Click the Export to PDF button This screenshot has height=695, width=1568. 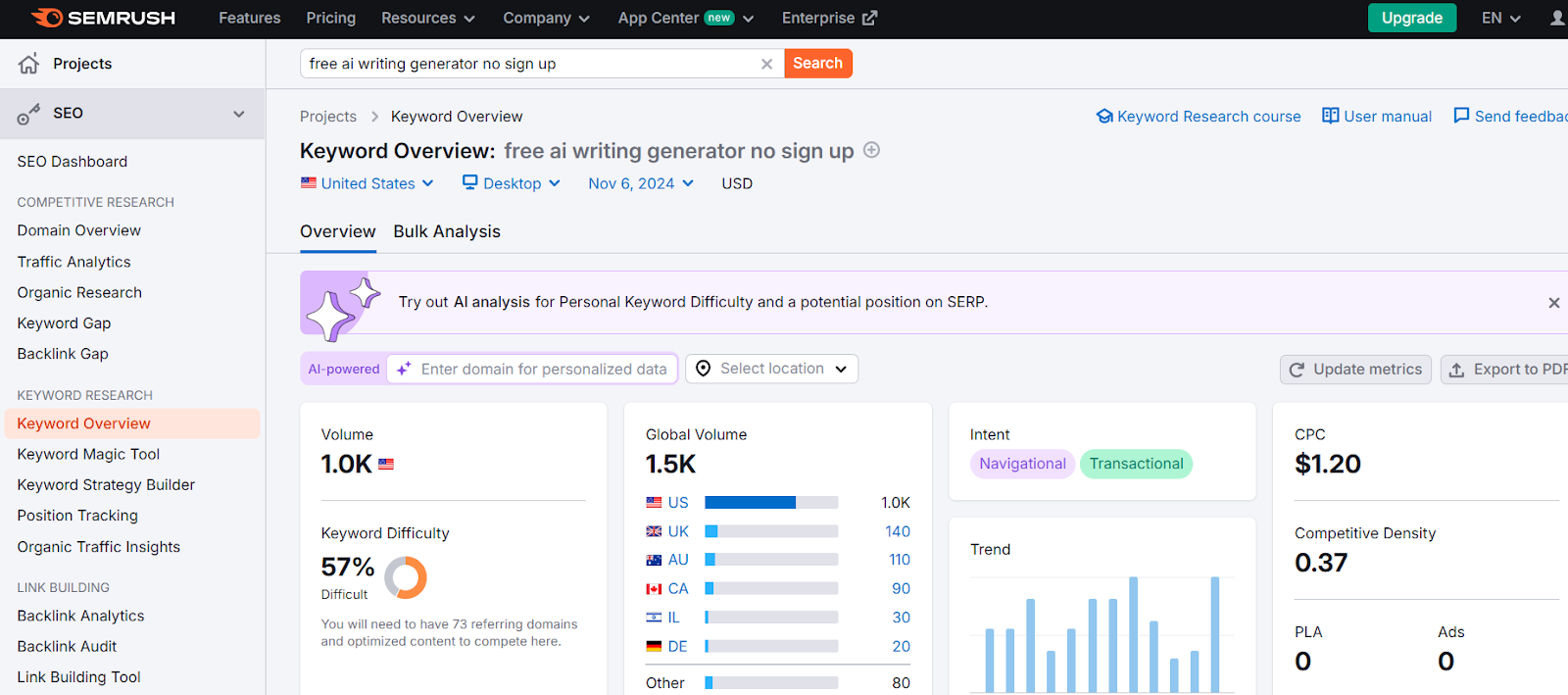pos(1504,370)
